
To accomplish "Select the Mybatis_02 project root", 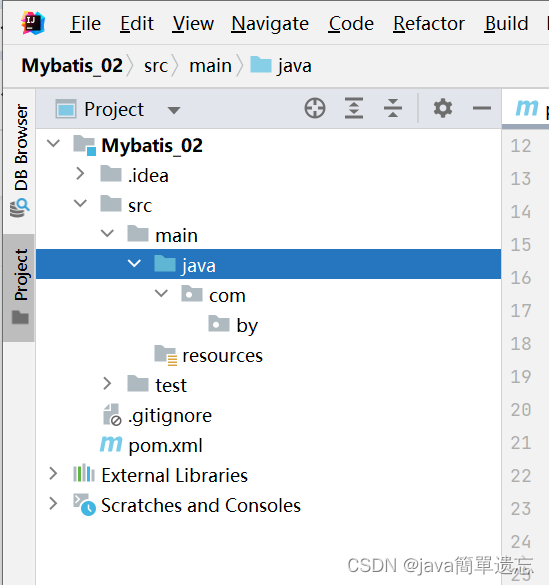I will click(x=152, y=145).
